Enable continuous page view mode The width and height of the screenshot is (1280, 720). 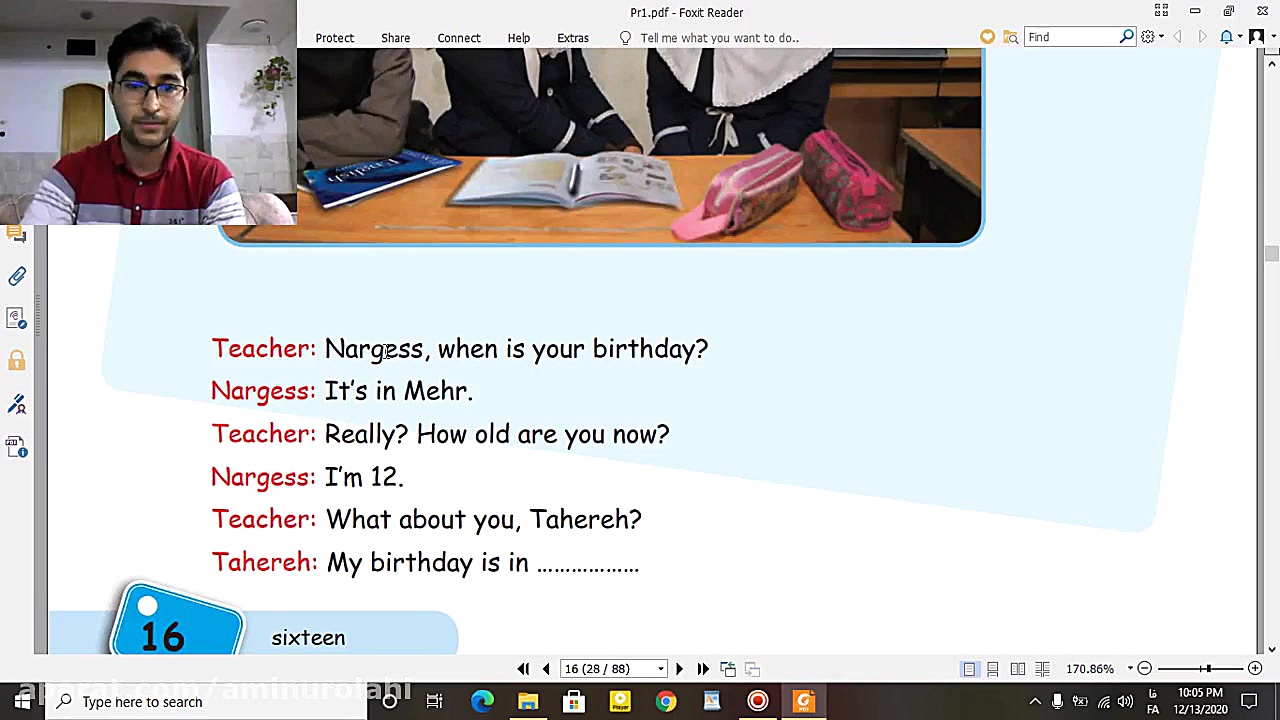point(993,669)
